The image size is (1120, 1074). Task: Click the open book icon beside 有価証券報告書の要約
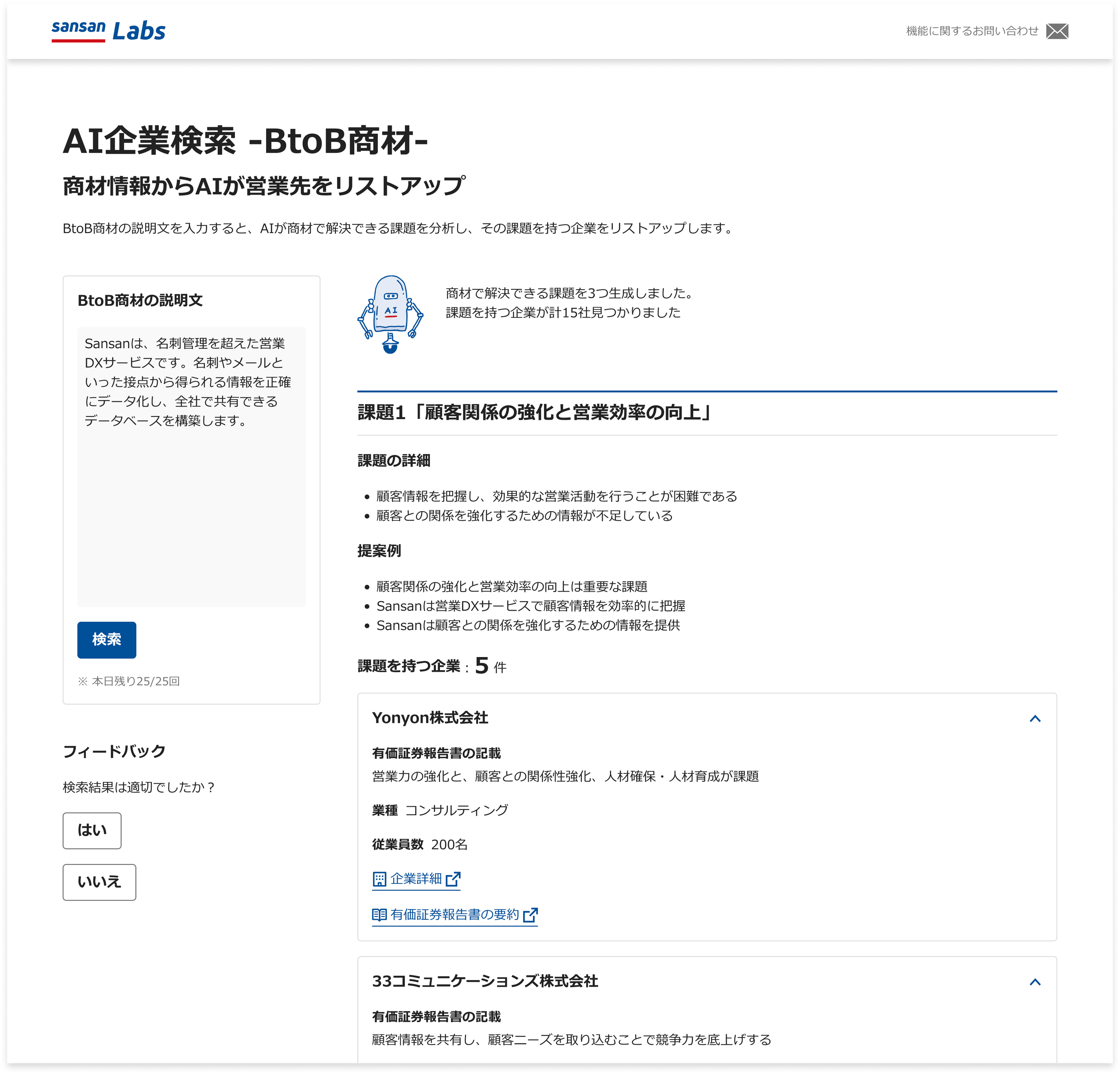pyautogui.click(x=380, y=915)
